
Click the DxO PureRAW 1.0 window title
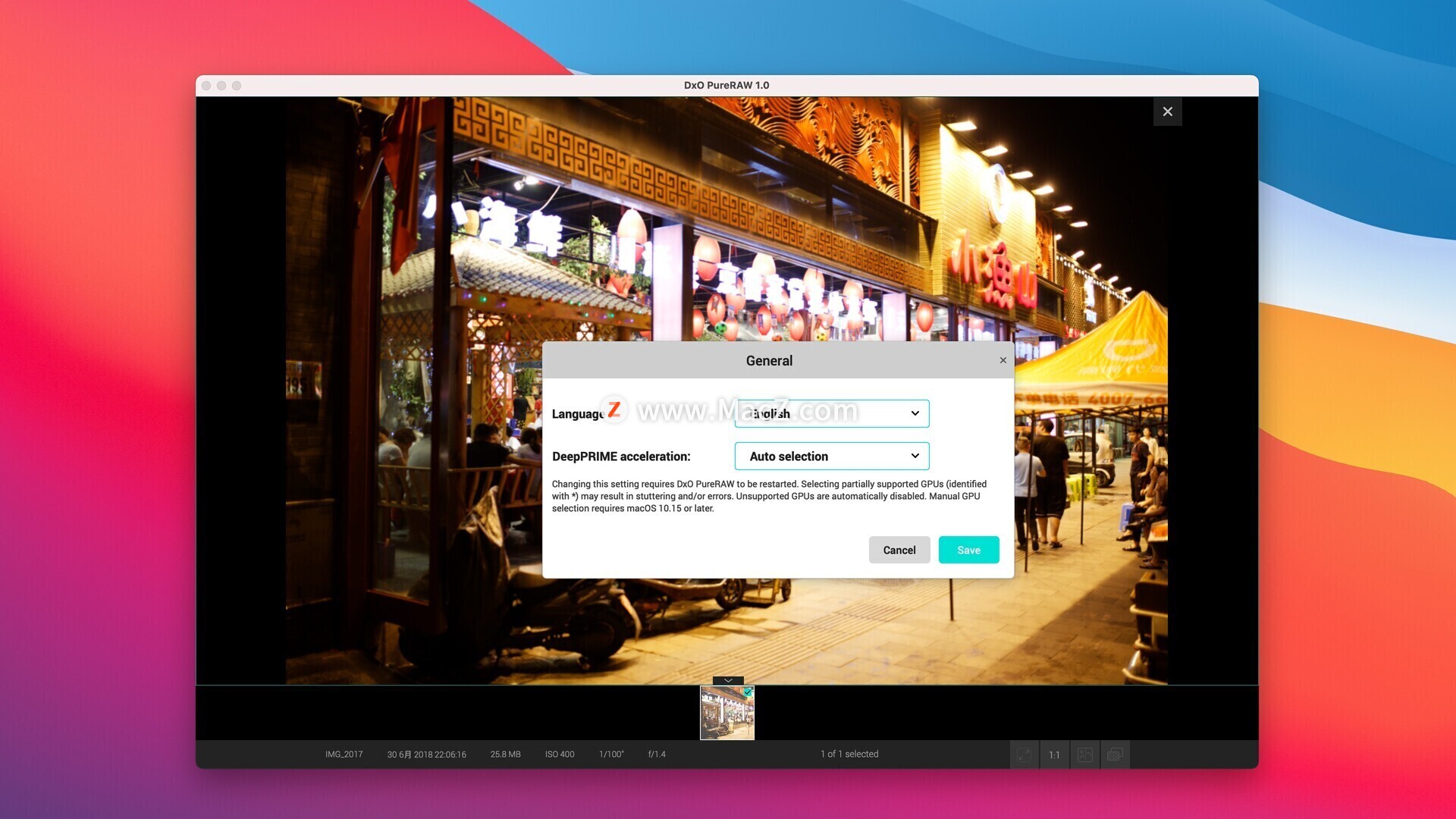726,85
